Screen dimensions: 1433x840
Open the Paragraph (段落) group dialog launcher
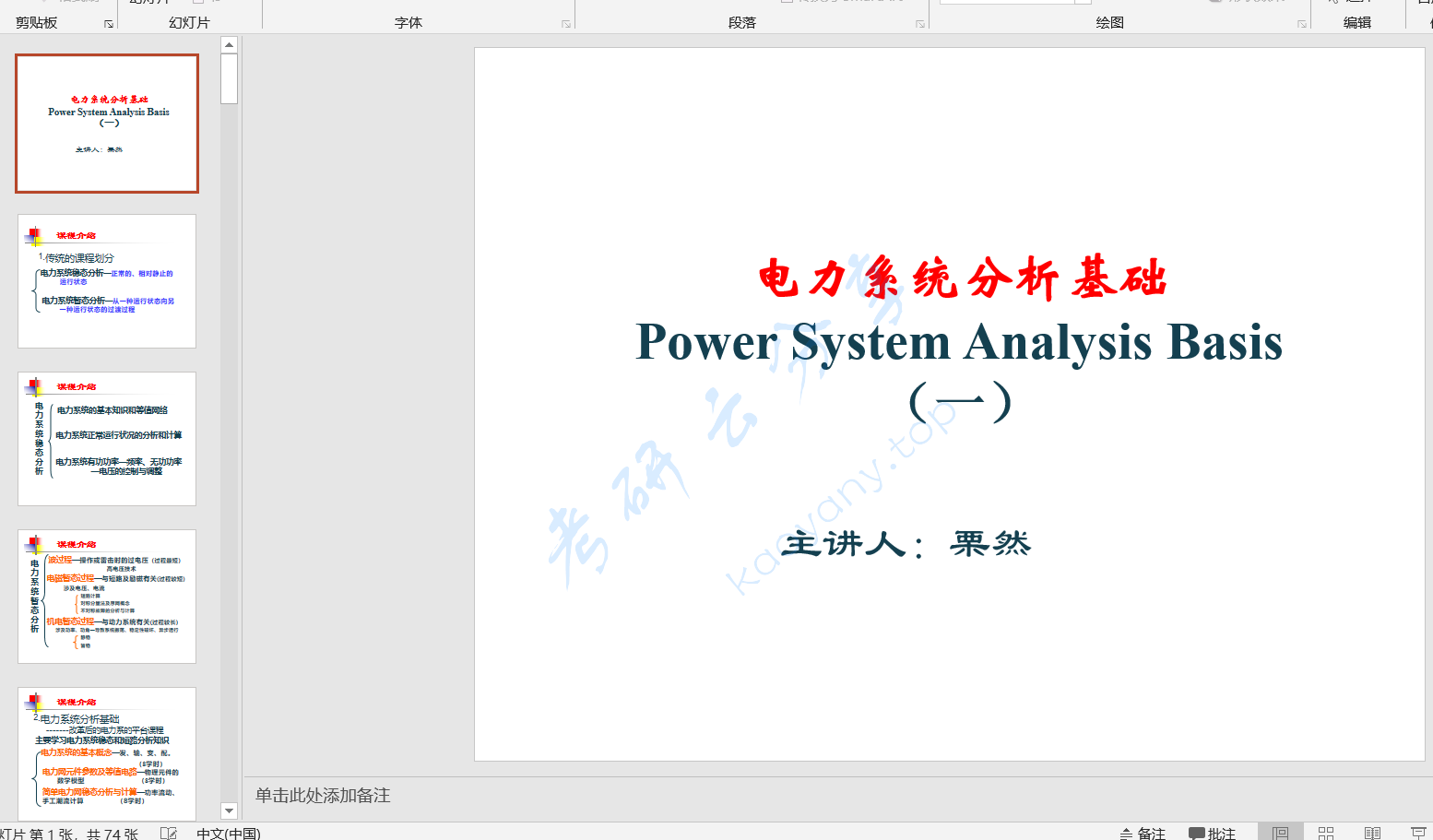tap(920, 24)
